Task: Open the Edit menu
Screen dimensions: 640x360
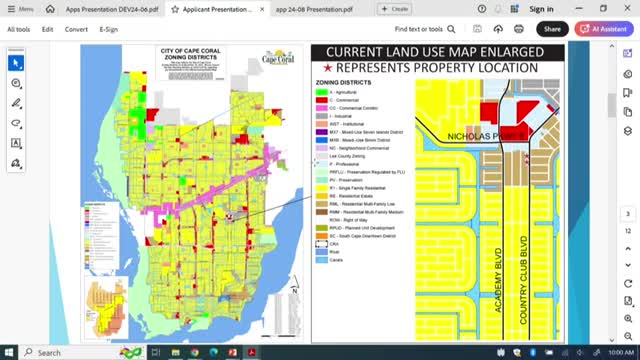Action: (x=47, y=29)
